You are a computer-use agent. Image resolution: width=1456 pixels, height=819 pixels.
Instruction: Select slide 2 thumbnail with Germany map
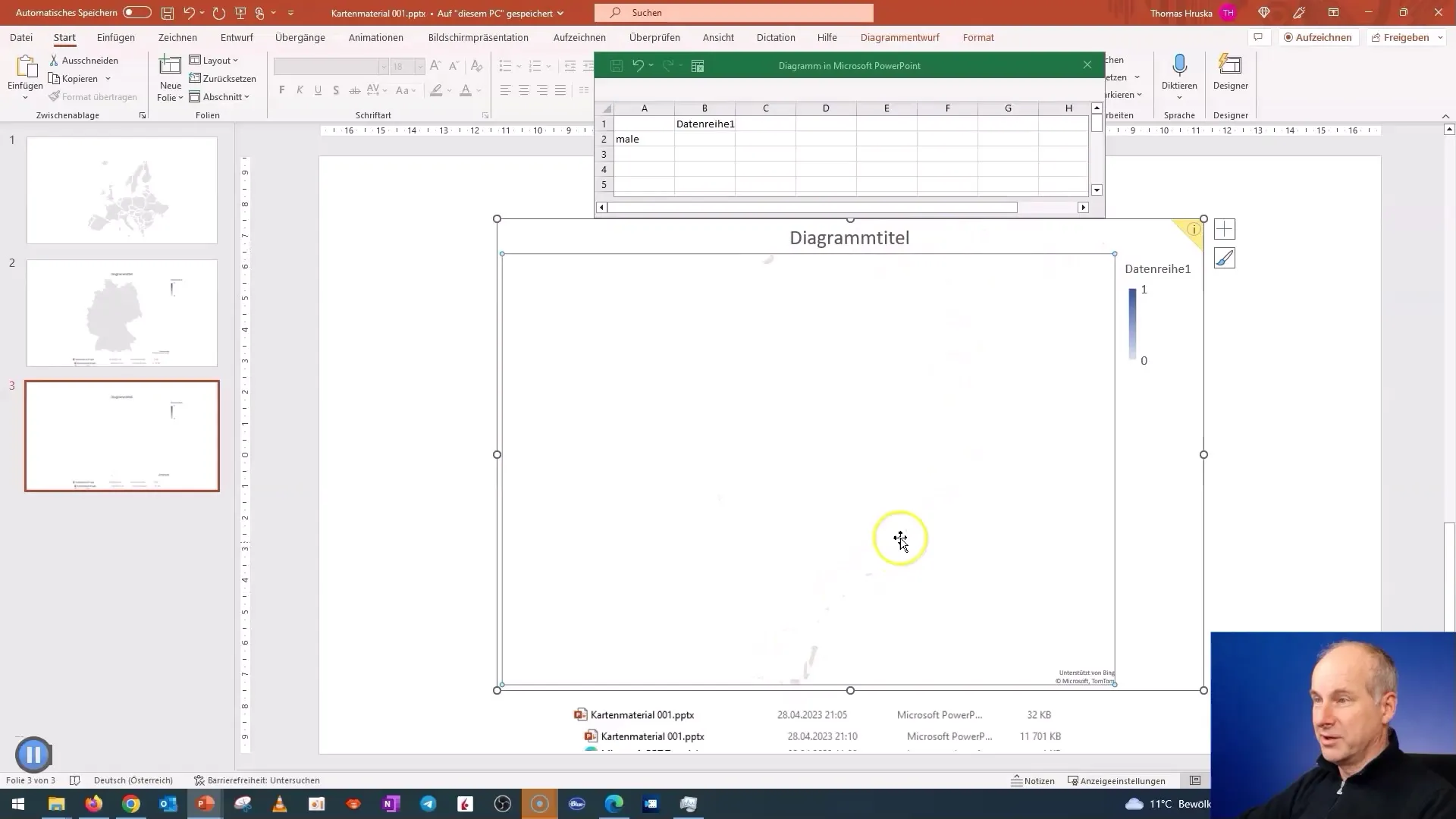tap(122, 313)
